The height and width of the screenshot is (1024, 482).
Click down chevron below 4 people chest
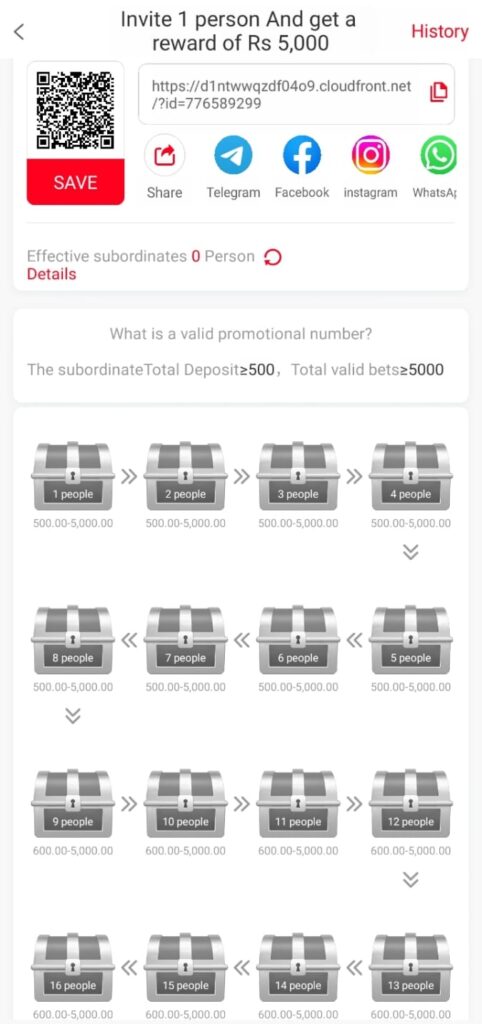(x=410, y=552)
